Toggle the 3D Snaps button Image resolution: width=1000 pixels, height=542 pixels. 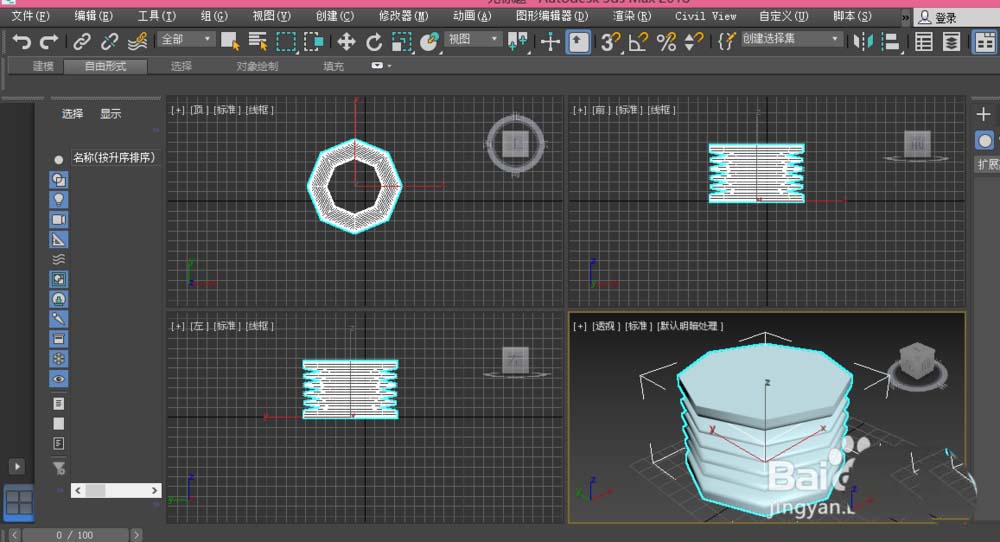tap(608, 41)
